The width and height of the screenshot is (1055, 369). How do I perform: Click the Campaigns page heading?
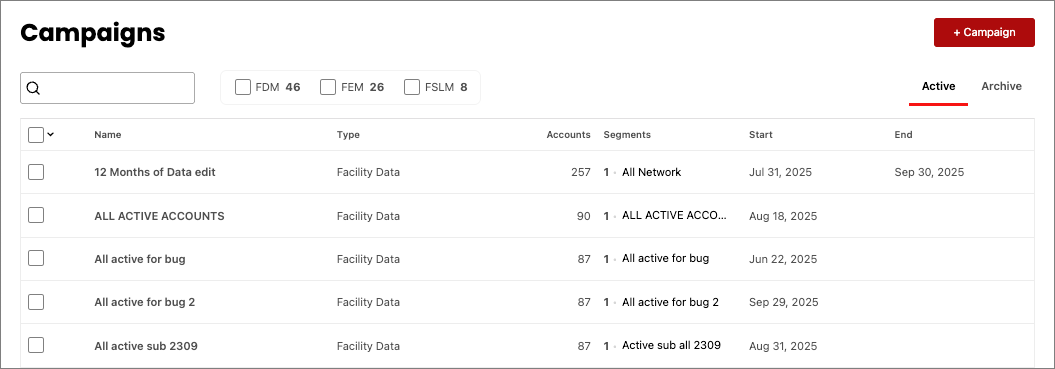[x=93, y=33]
